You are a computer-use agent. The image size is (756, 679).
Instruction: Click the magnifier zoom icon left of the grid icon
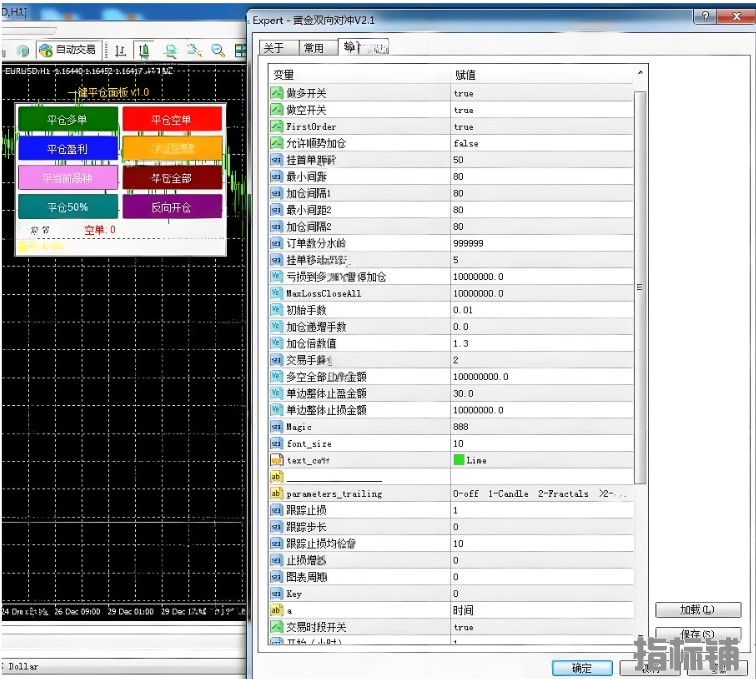[x=217, y=50]
